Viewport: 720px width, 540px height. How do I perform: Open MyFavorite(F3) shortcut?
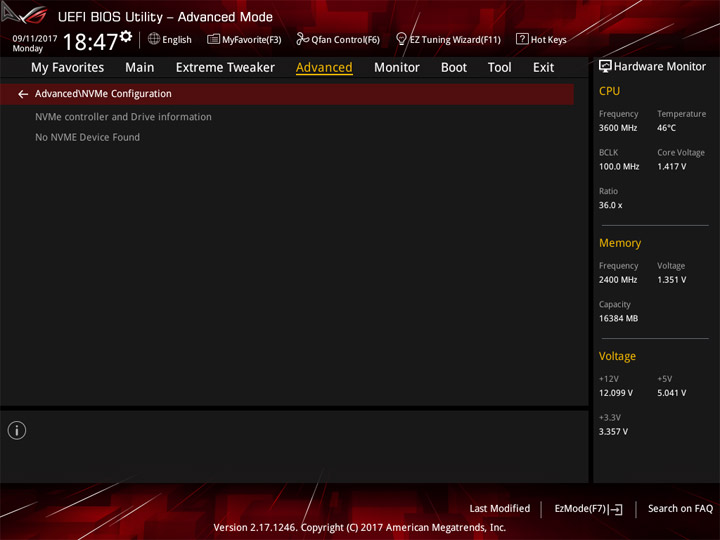[x=252, y=40]
